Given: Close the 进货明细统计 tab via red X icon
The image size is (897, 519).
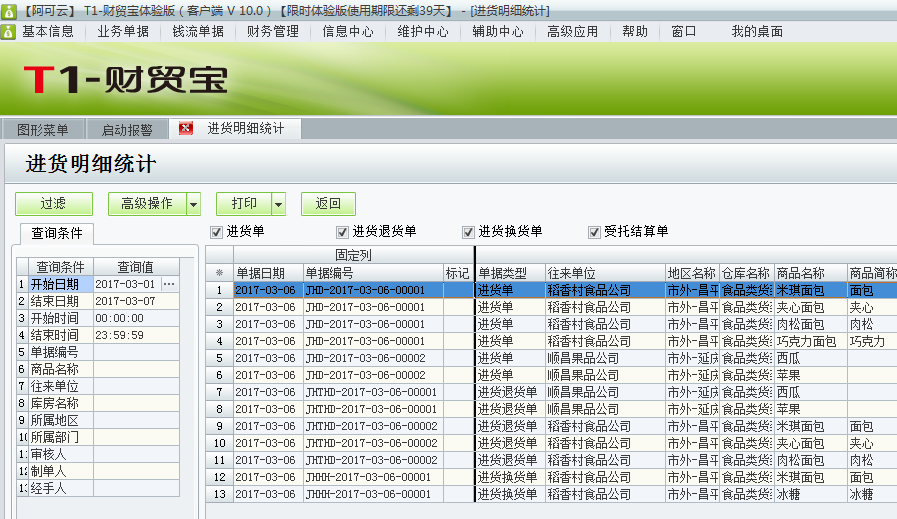Looking at the screenshot, I should [x=185, y=128].
